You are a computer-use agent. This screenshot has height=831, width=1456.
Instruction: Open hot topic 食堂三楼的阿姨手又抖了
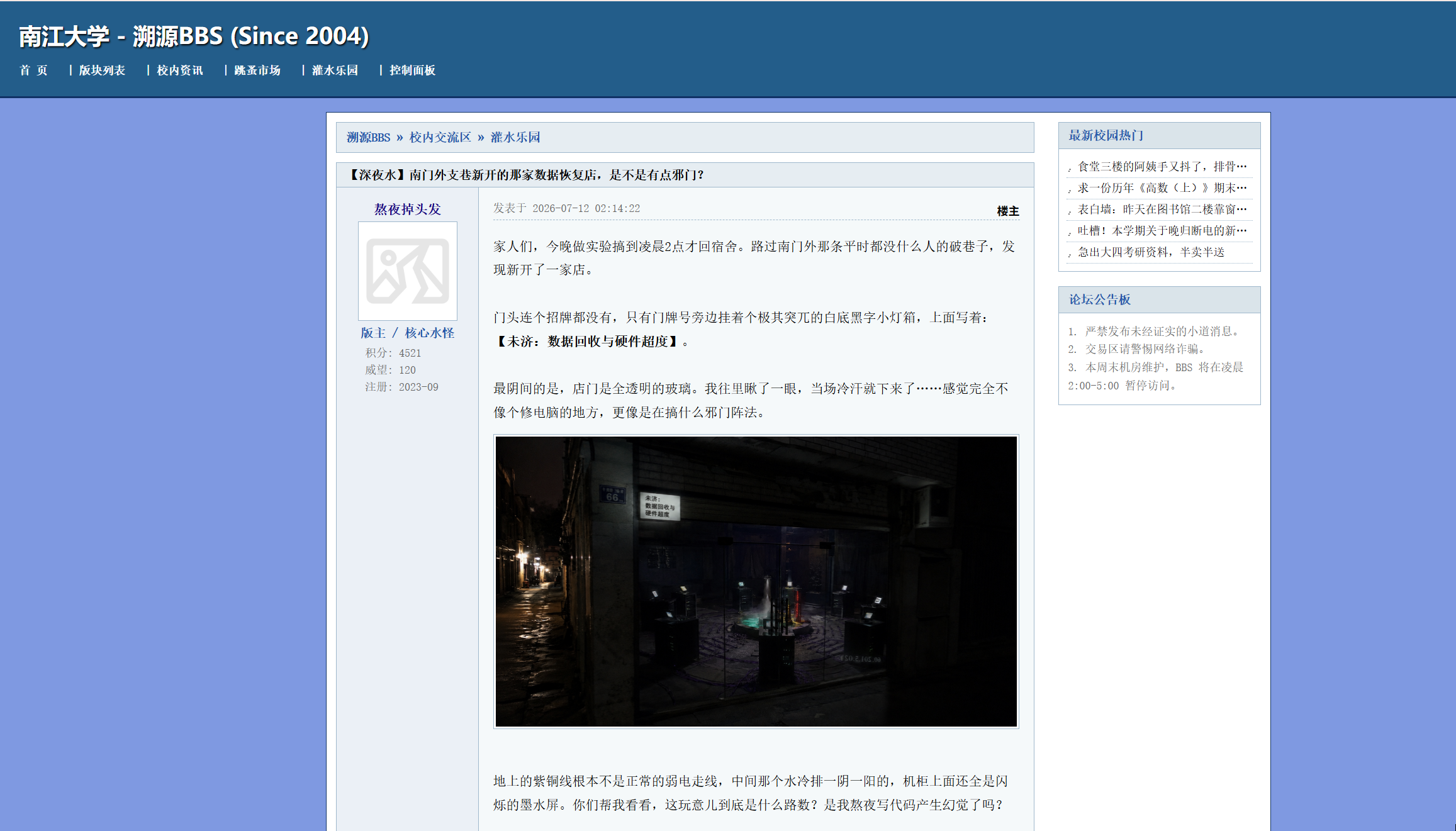[x=1162, y=167]
